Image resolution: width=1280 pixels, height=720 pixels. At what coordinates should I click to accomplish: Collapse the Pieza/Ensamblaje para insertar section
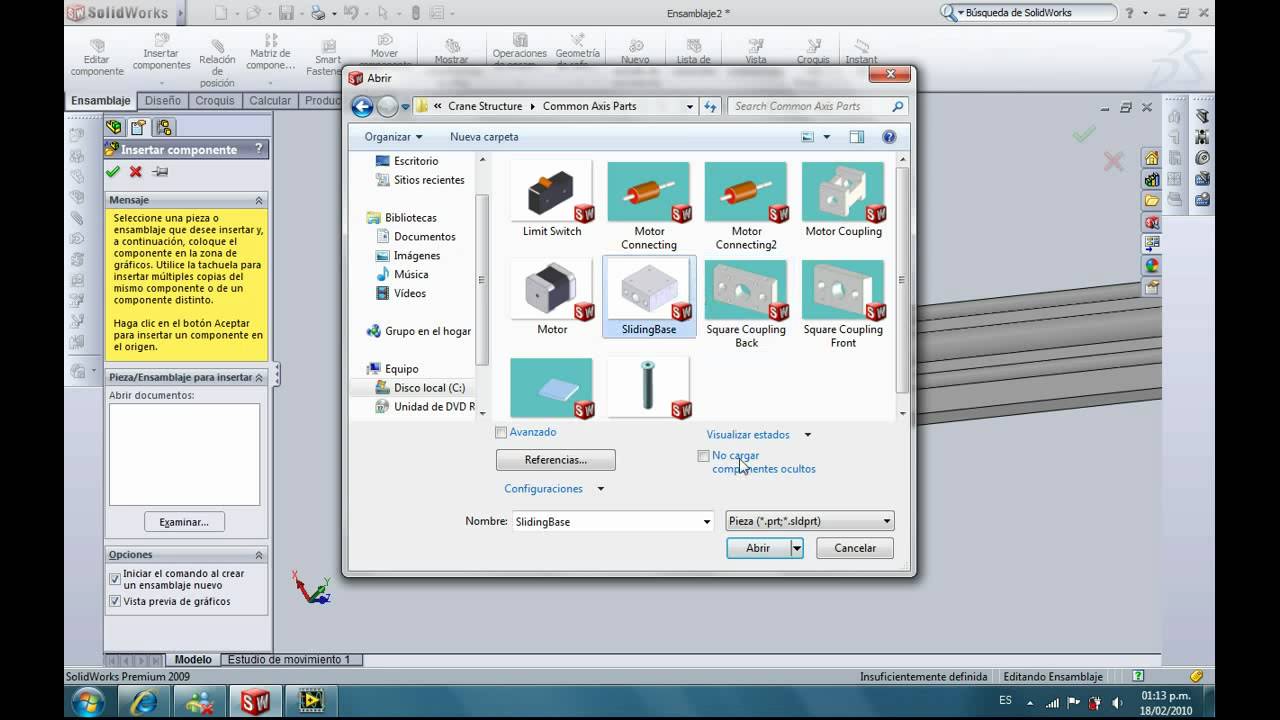coord(259,377)
